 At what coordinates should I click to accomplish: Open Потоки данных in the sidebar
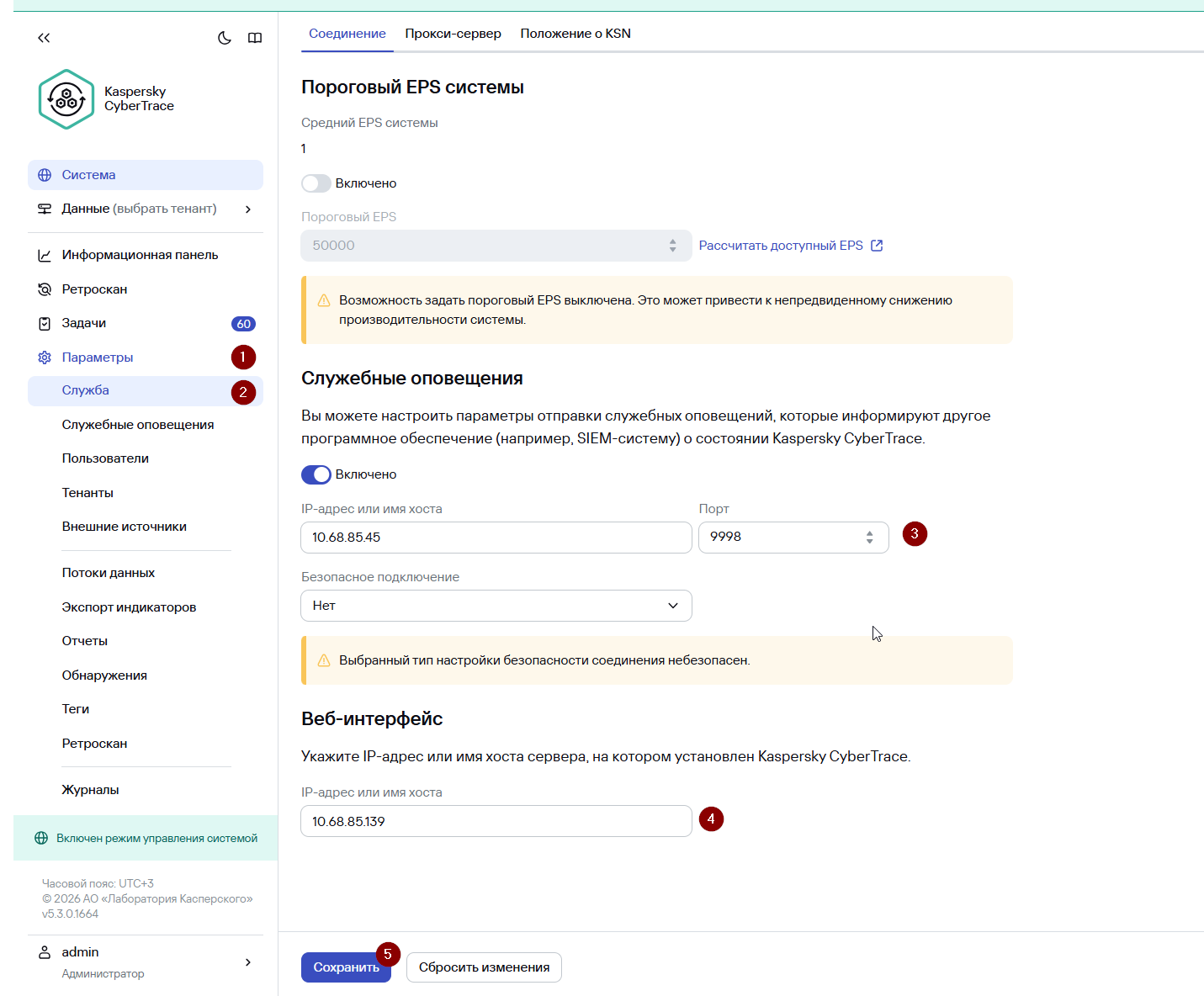[x=109, y=573]
